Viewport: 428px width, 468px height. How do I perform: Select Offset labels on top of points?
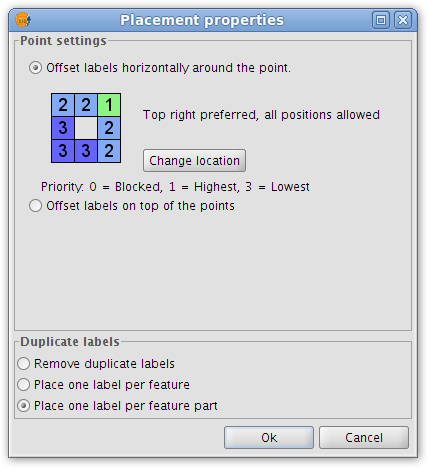(35, 206)
